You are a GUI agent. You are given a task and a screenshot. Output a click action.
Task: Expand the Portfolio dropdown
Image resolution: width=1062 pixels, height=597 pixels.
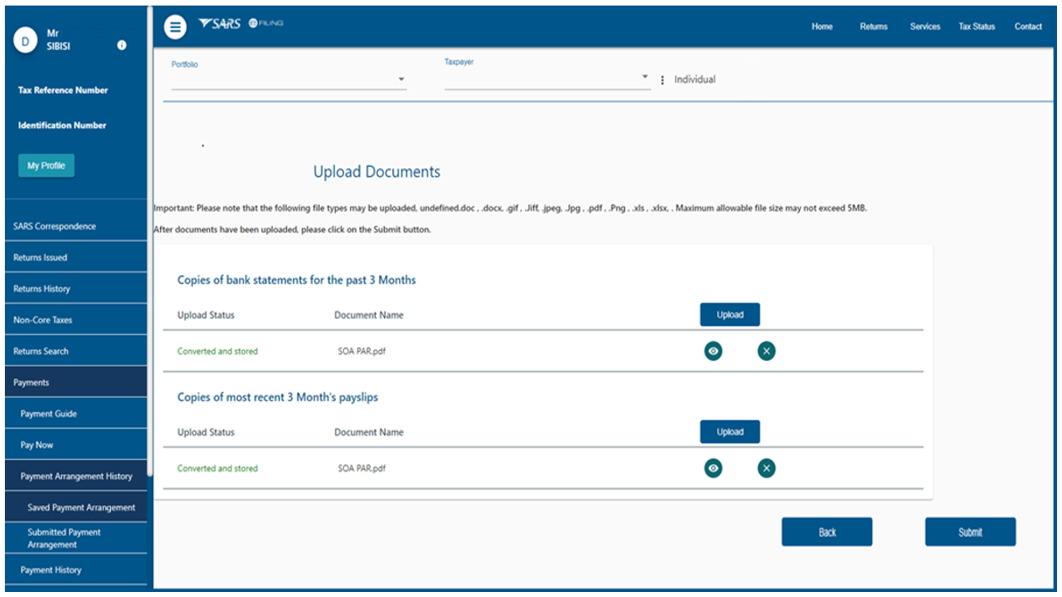pyautogui.click(x=401, y=80)
